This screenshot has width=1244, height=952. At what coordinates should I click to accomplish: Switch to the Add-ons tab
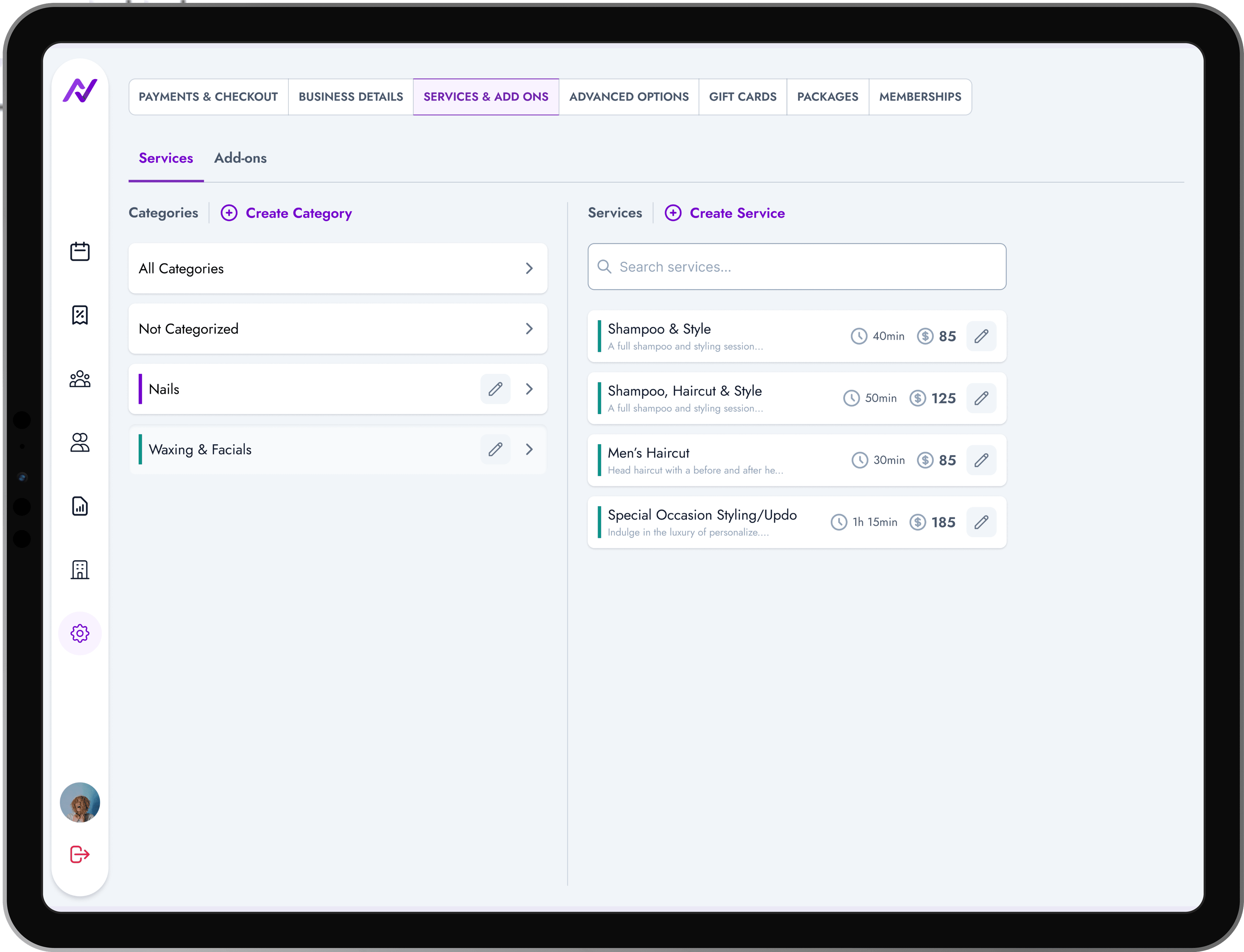point(240,158)
